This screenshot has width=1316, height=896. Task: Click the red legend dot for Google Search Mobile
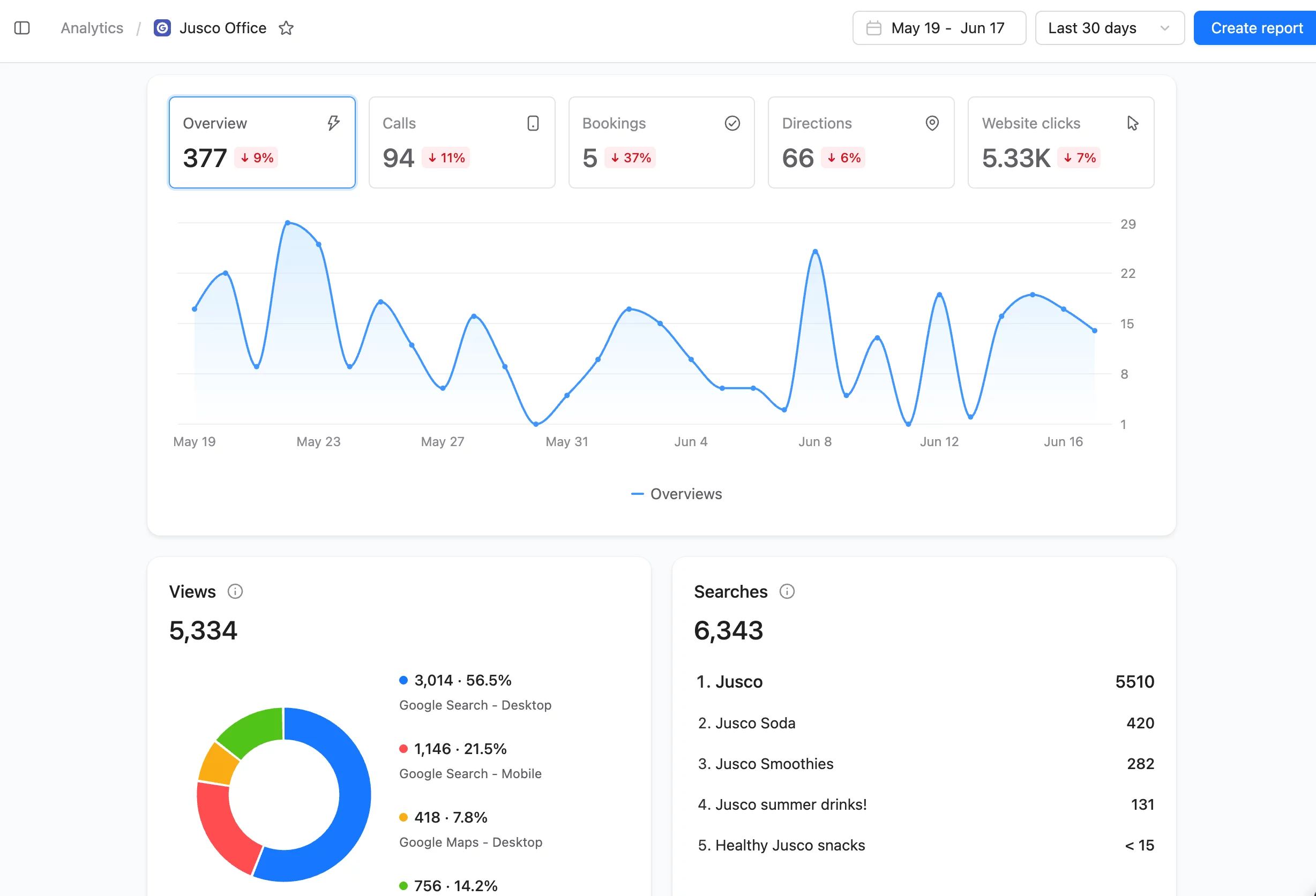tap(403, 749)
